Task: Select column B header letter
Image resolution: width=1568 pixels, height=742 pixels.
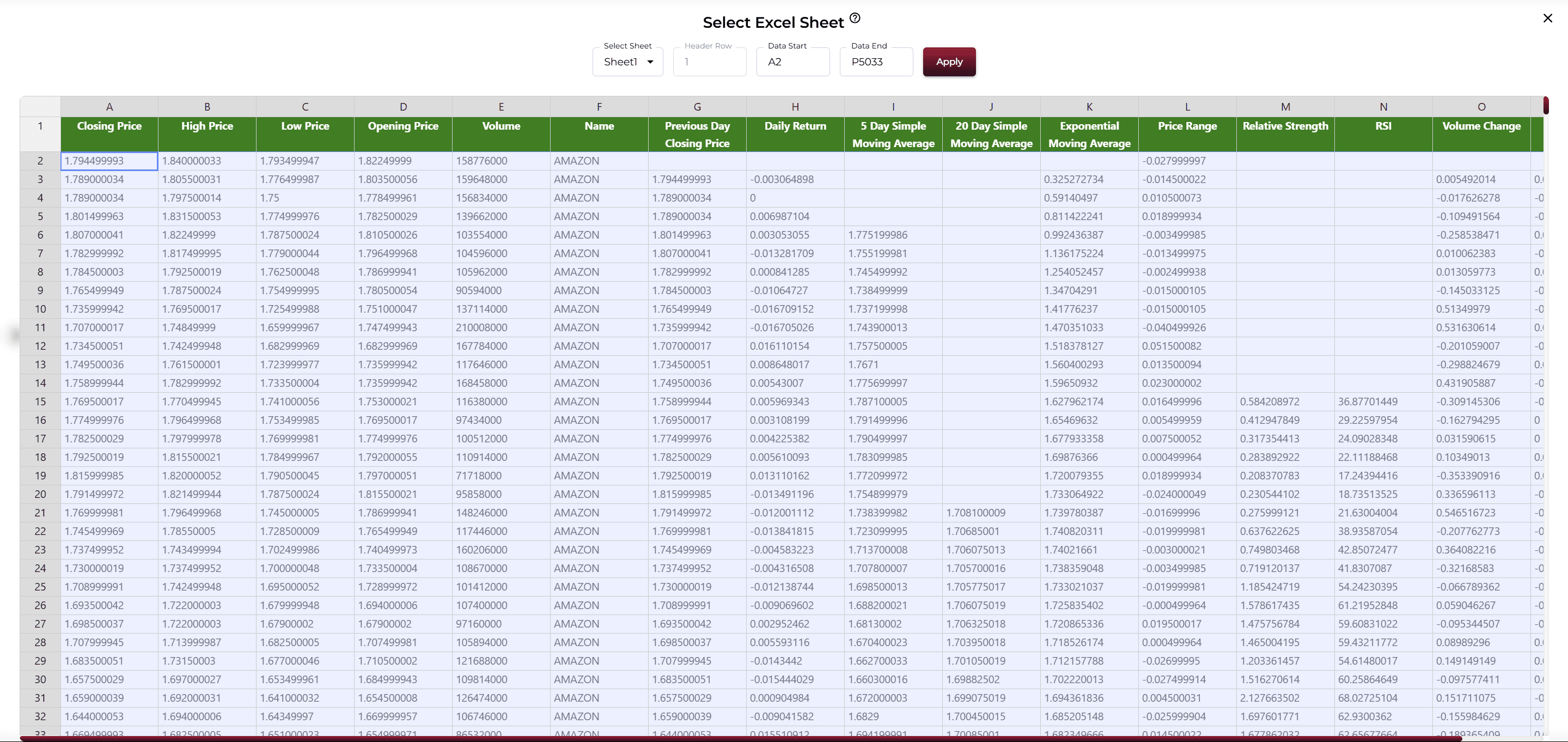Action: pyautogui.click(x=208, y=107)
